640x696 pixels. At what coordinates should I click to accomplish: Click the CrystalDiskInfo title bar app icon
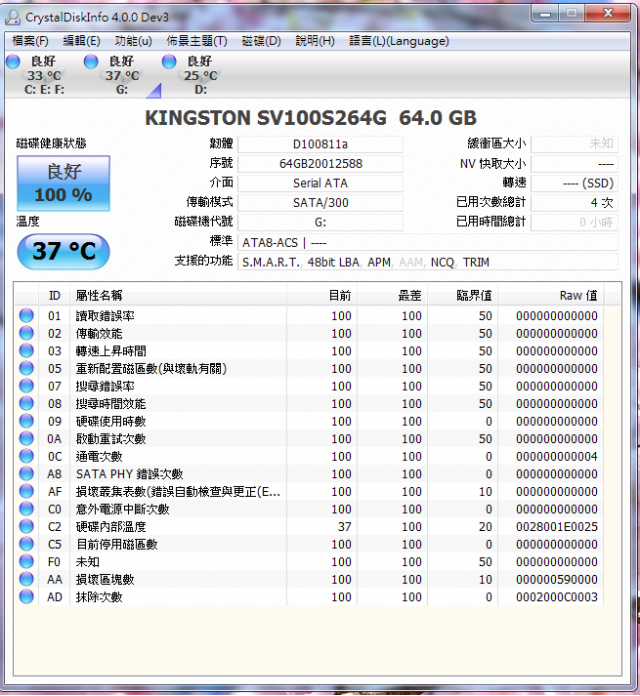[x=13, y=17]
